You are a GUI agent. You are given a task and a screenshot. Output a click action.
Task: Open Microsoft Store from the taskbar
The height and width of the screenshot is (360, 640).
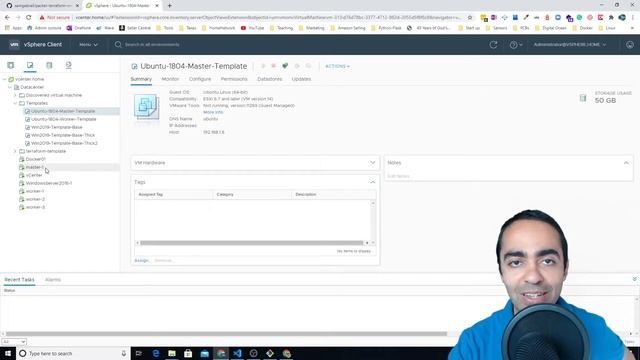tap(188, 353)
